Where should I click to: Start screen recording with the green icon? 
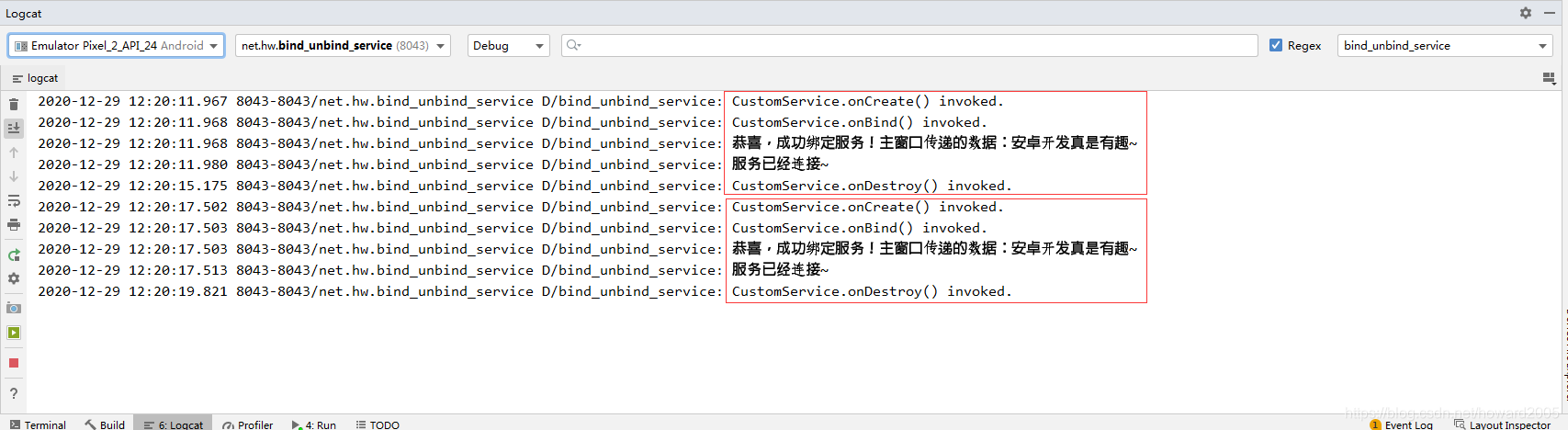(x=14, y=333)
